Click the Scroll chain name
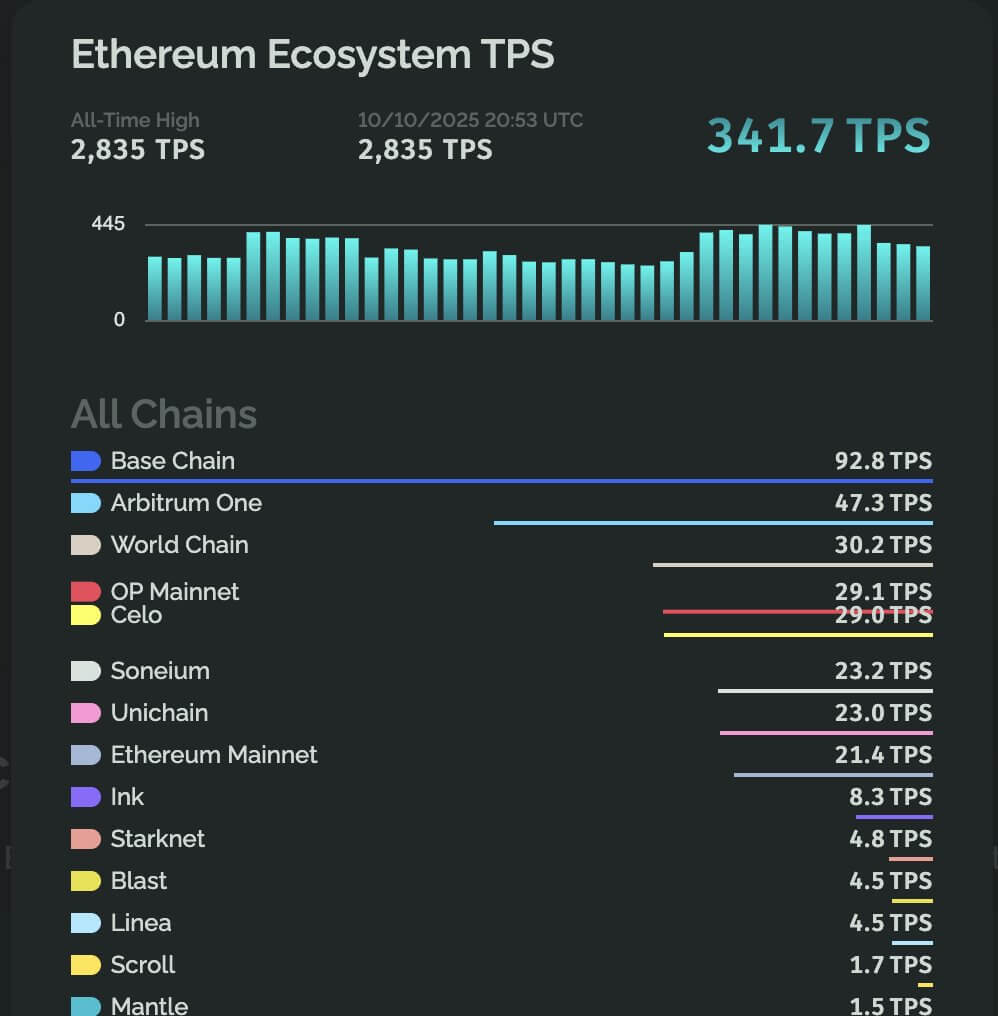Viewport: 998px width, 1016px height. coord(143,964)
